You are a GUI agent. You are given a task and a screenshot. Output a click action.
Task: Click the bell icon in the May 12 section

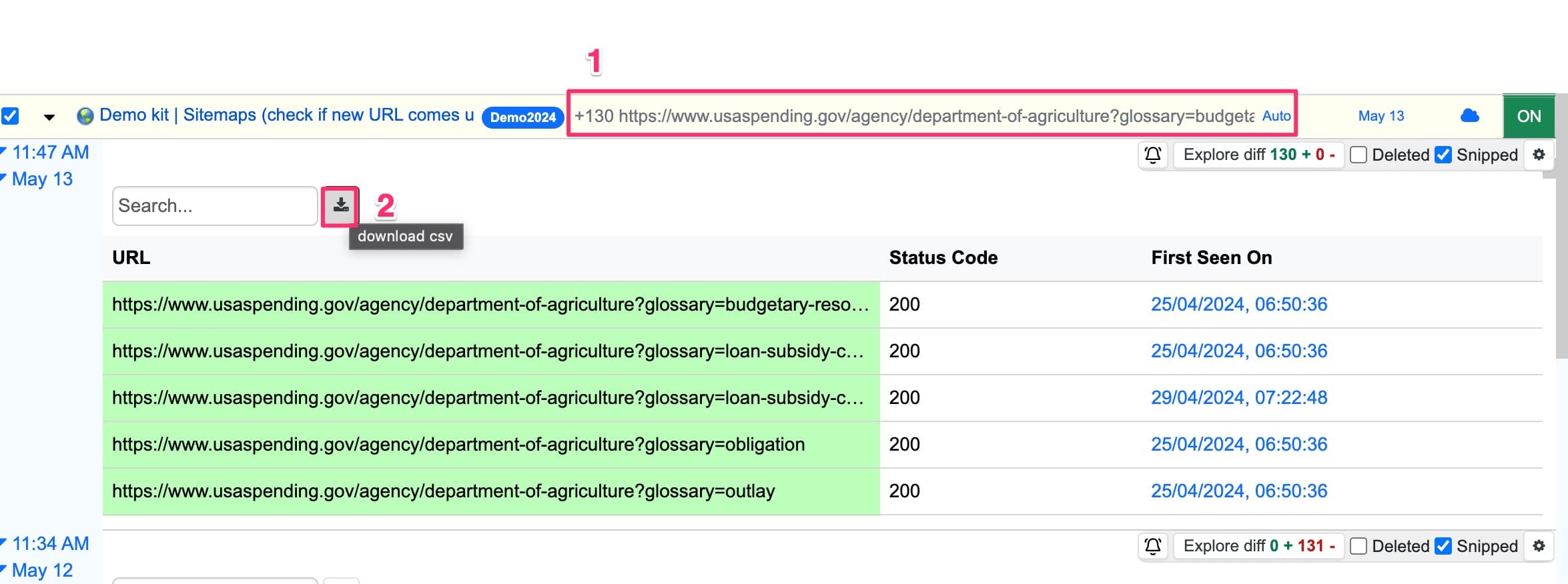click(x=1153, y=545)
